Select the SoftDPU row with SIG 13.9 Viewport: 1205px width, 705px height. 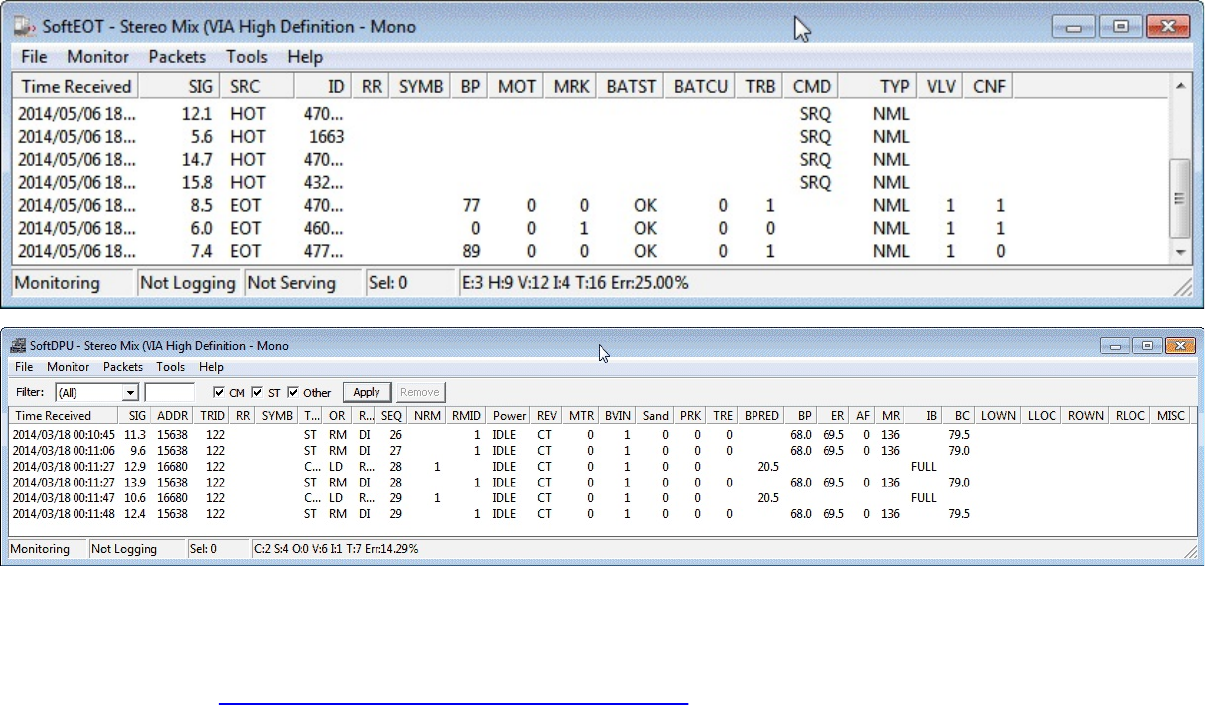pos(601,482)
